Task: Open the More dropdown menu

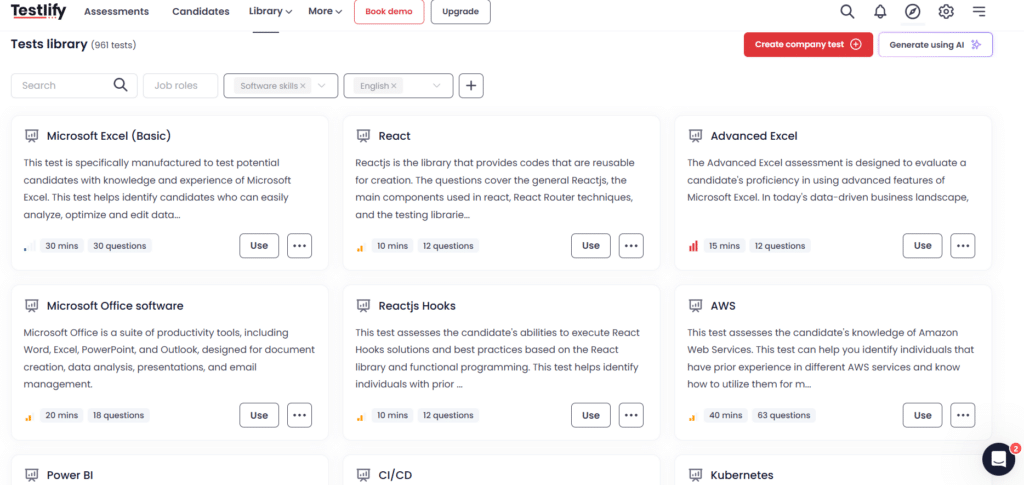Action: 325,11
